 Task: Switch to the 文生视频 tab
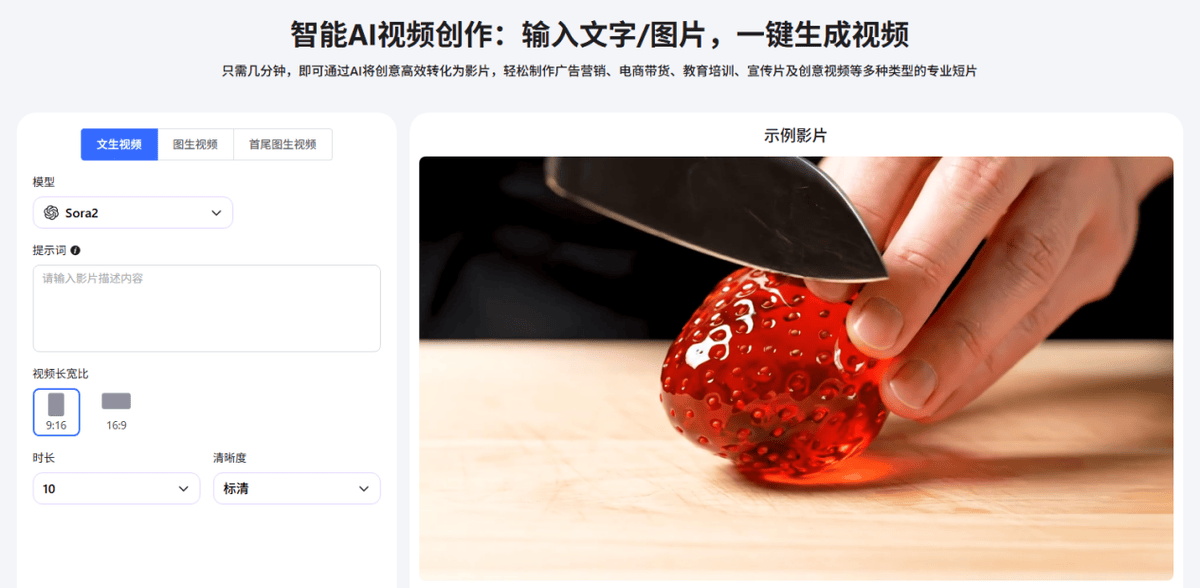(x=119, y=144)
